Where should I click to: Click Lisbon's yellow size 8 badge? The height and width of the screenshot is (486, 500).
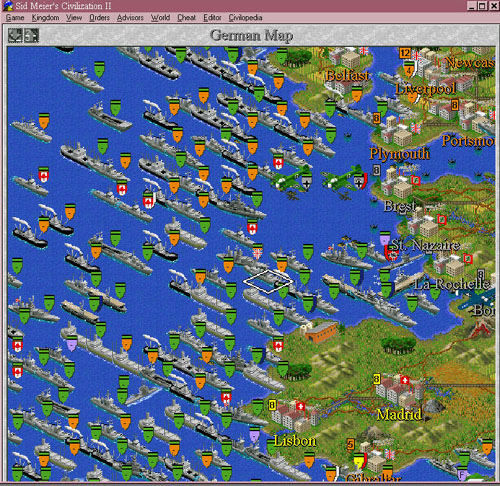pyautogui.click(x=272, y=405)
